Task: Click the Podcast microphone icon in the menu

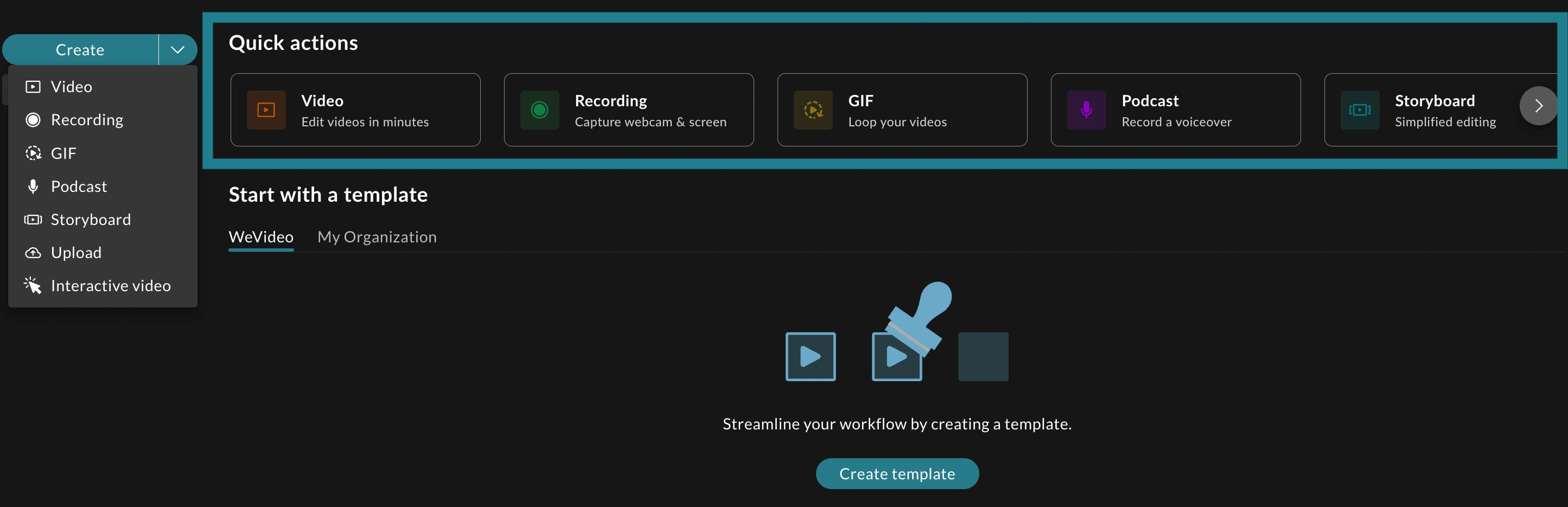Action: pyautogui.click(x=33, y=186)
